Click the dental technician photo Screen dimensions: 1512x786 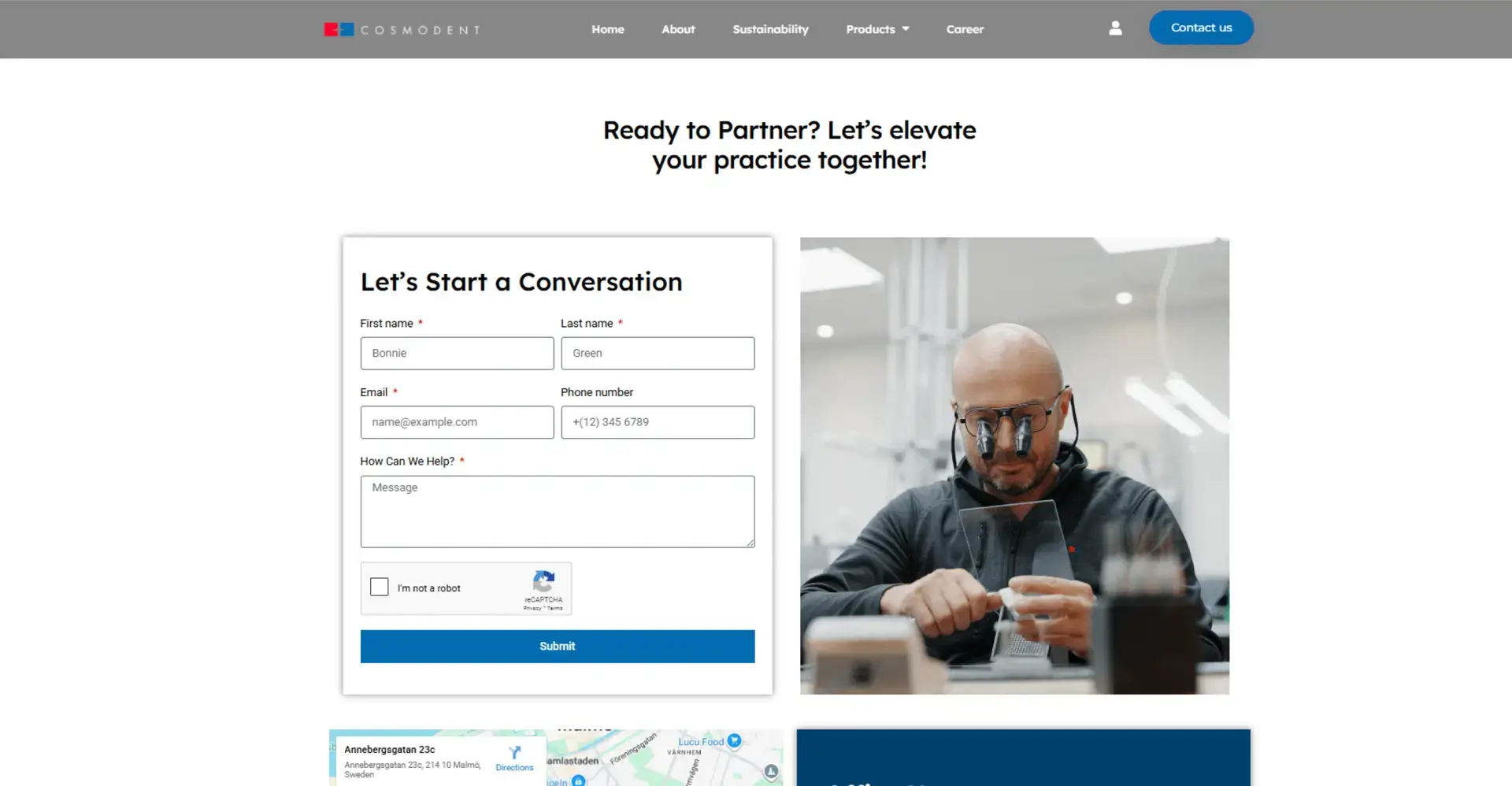coord(1014,465)
